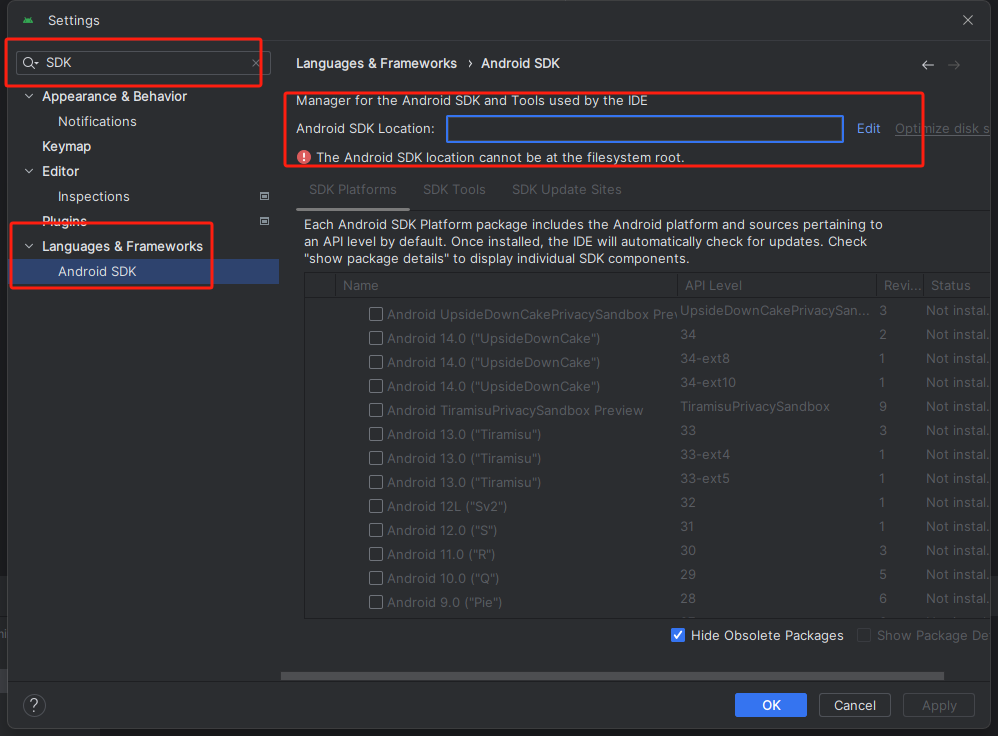The height and width of the screenshot is (736, 998).
Task: Switch to SDK Platforms tab
Action: click(353, 190)
